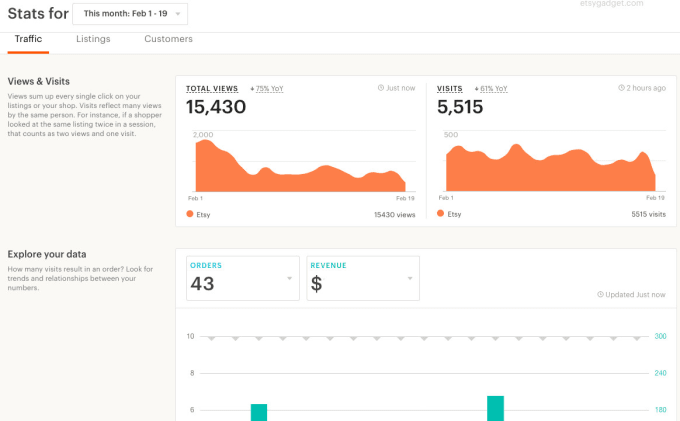Click the right teal bar in orders chart
The height and width of the screenshot is (421, 680).
[x=495, y=408]
